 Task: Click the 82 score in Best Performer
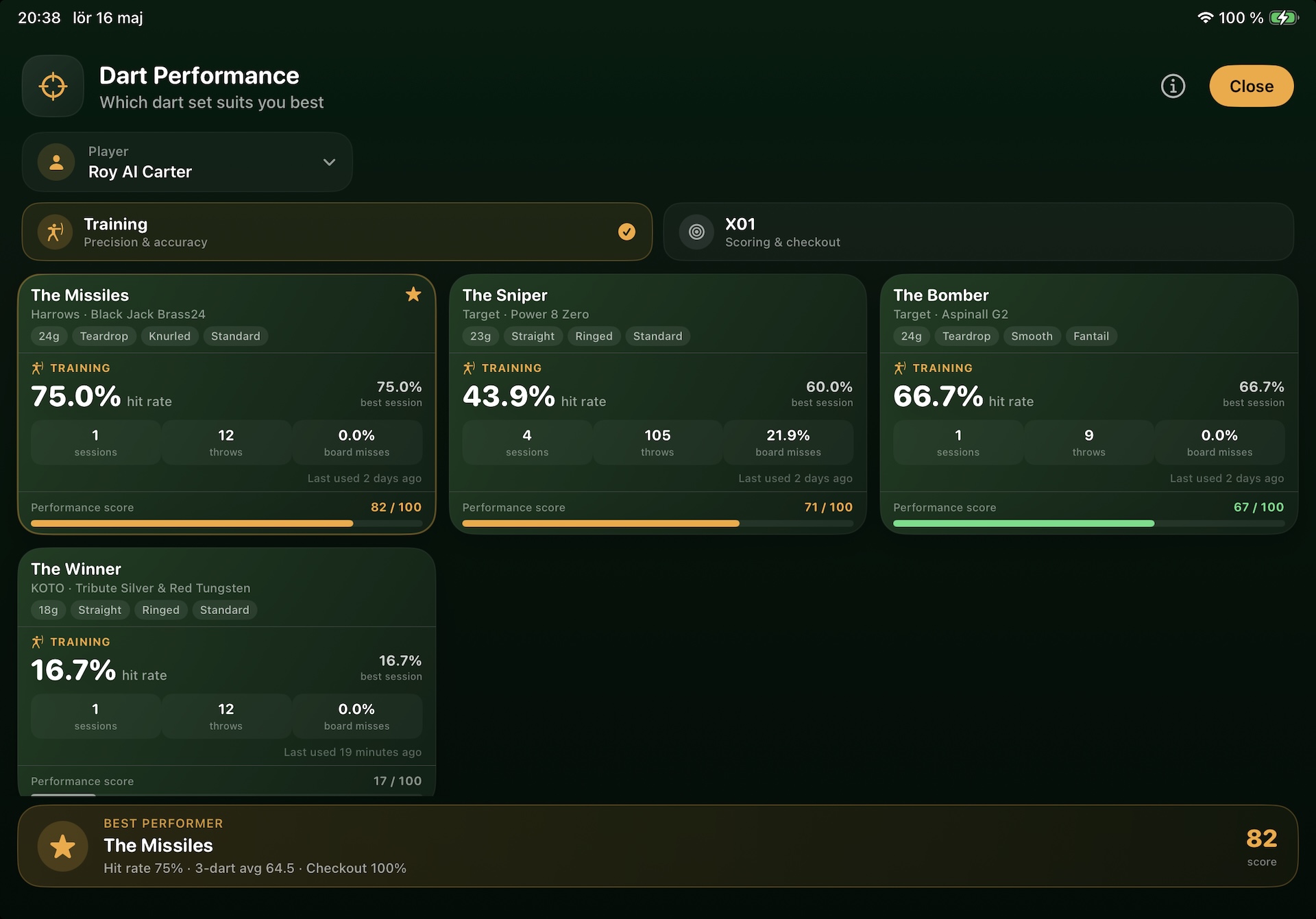tap(1261, 839)
